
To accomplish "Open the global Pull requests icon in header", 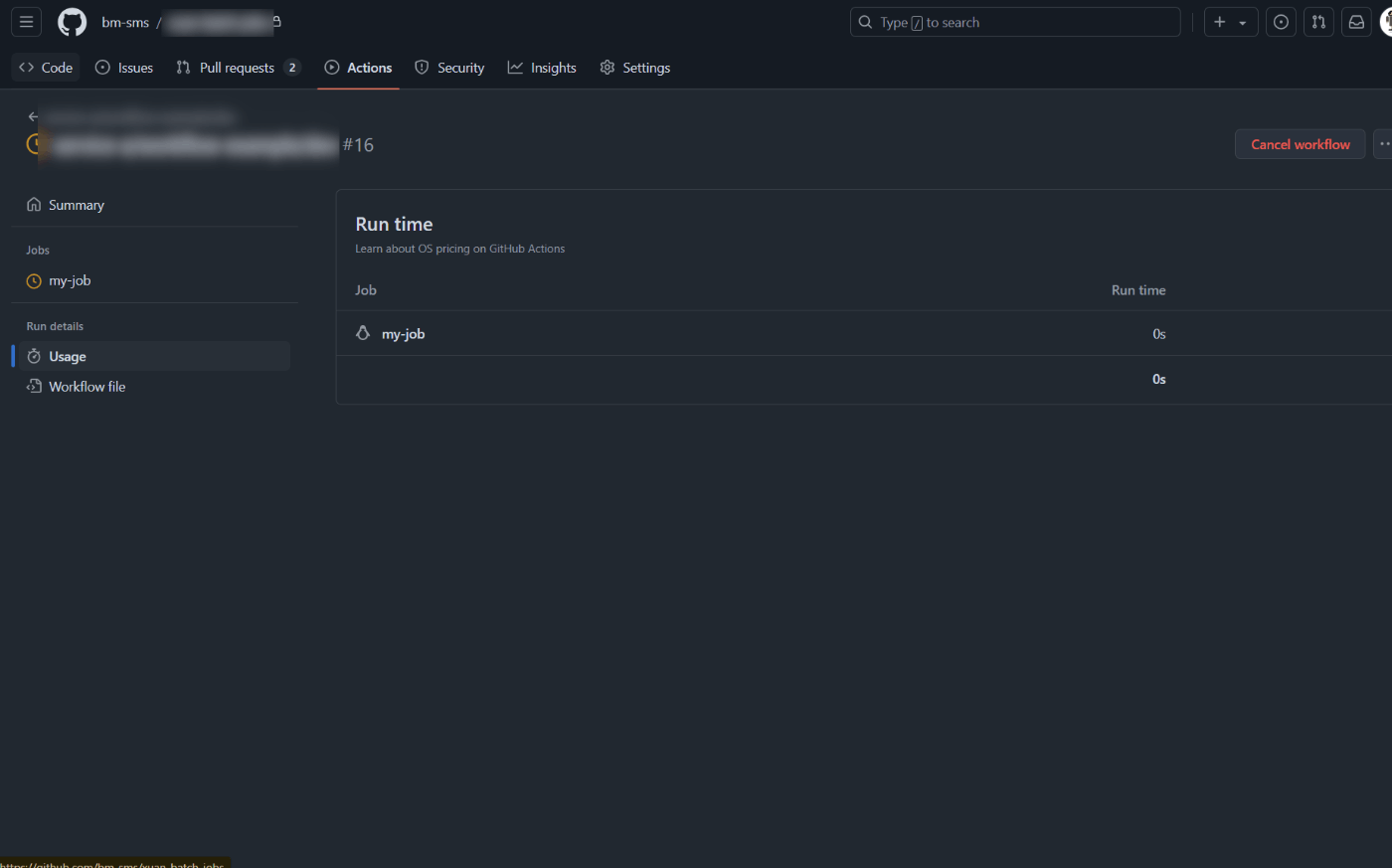I will pos(1318,22).
